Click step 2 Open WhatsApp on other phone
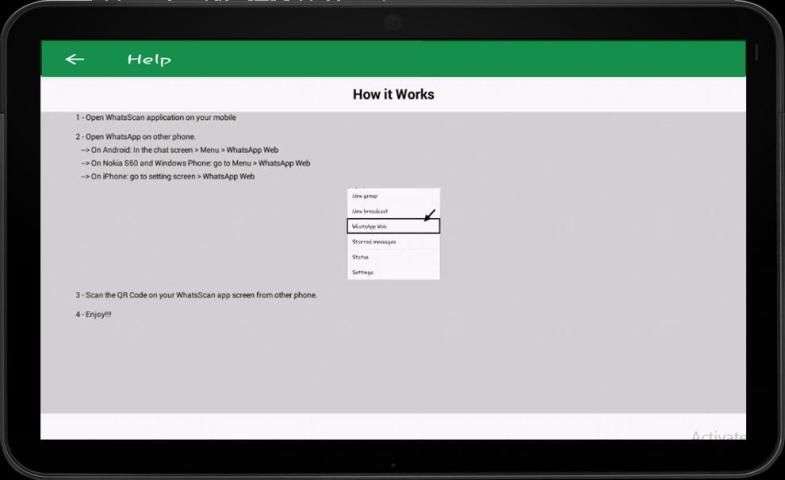Viewport: 785px width, 480px height. pos(136,137)
